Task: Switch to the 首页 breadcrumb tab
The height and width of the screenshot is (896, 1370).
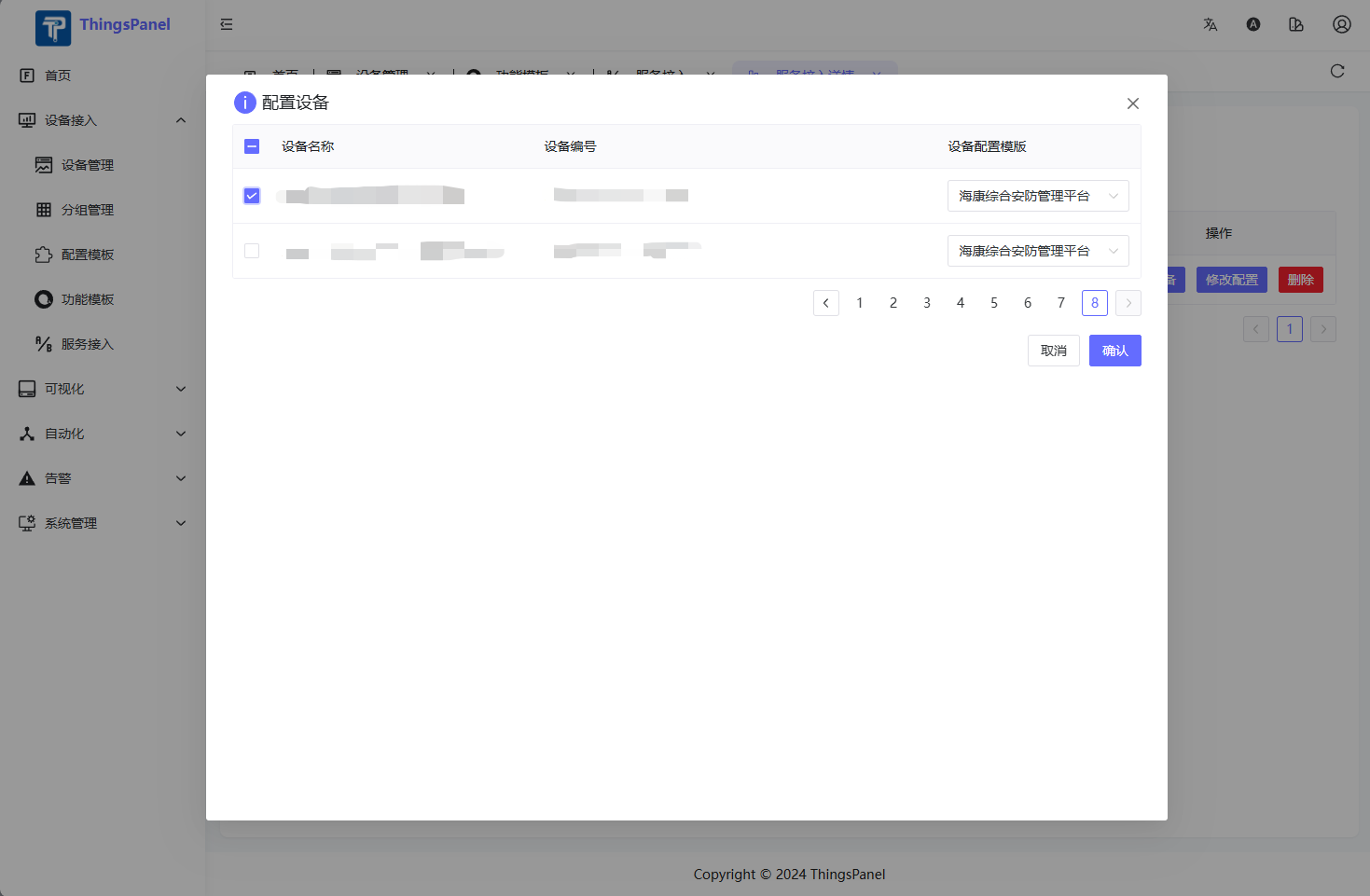Action: click(285, 76)
